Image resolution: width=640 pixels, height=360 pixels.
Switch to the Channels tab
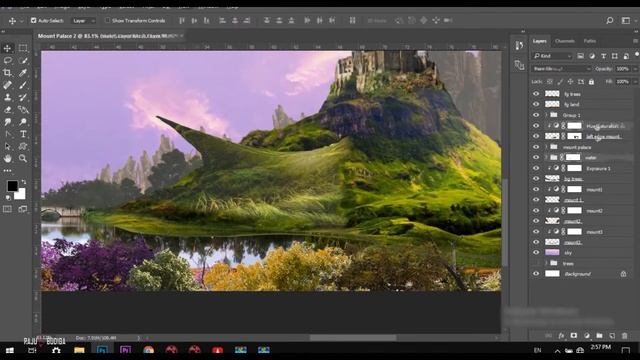click(565, 41)
